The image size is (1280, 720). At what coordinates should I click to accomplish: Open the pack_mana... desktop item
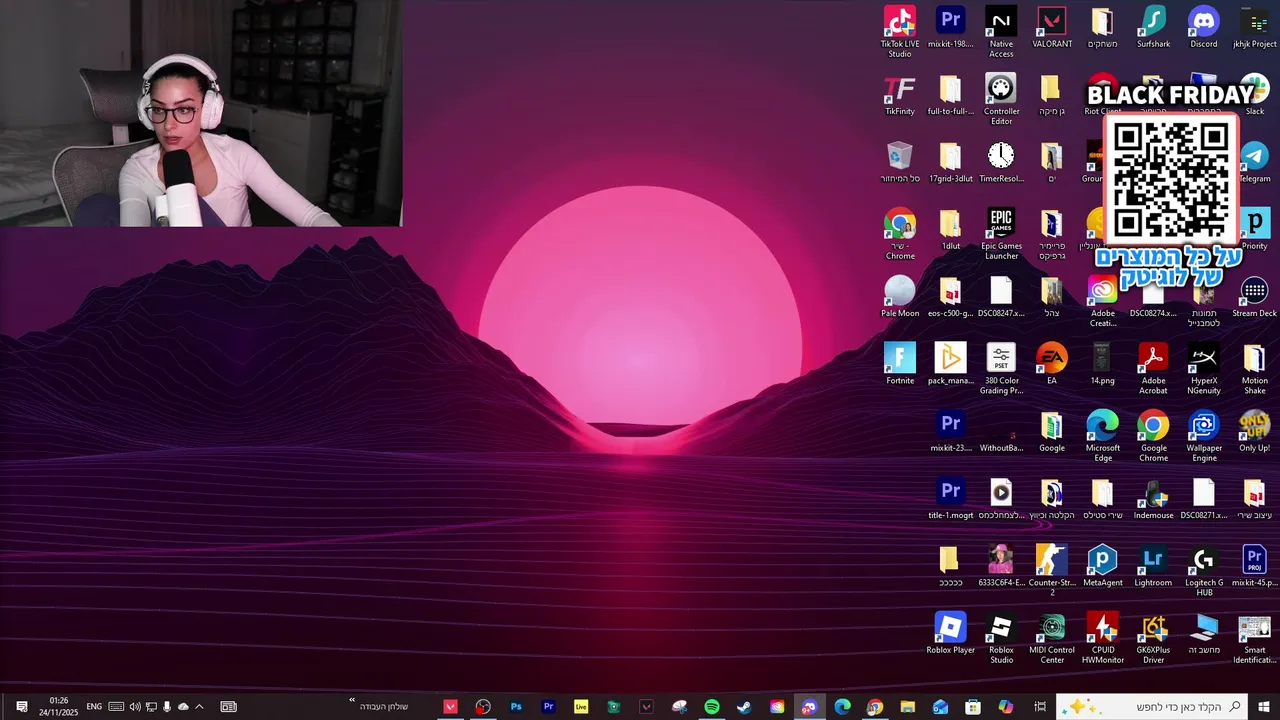click(950, 364)
